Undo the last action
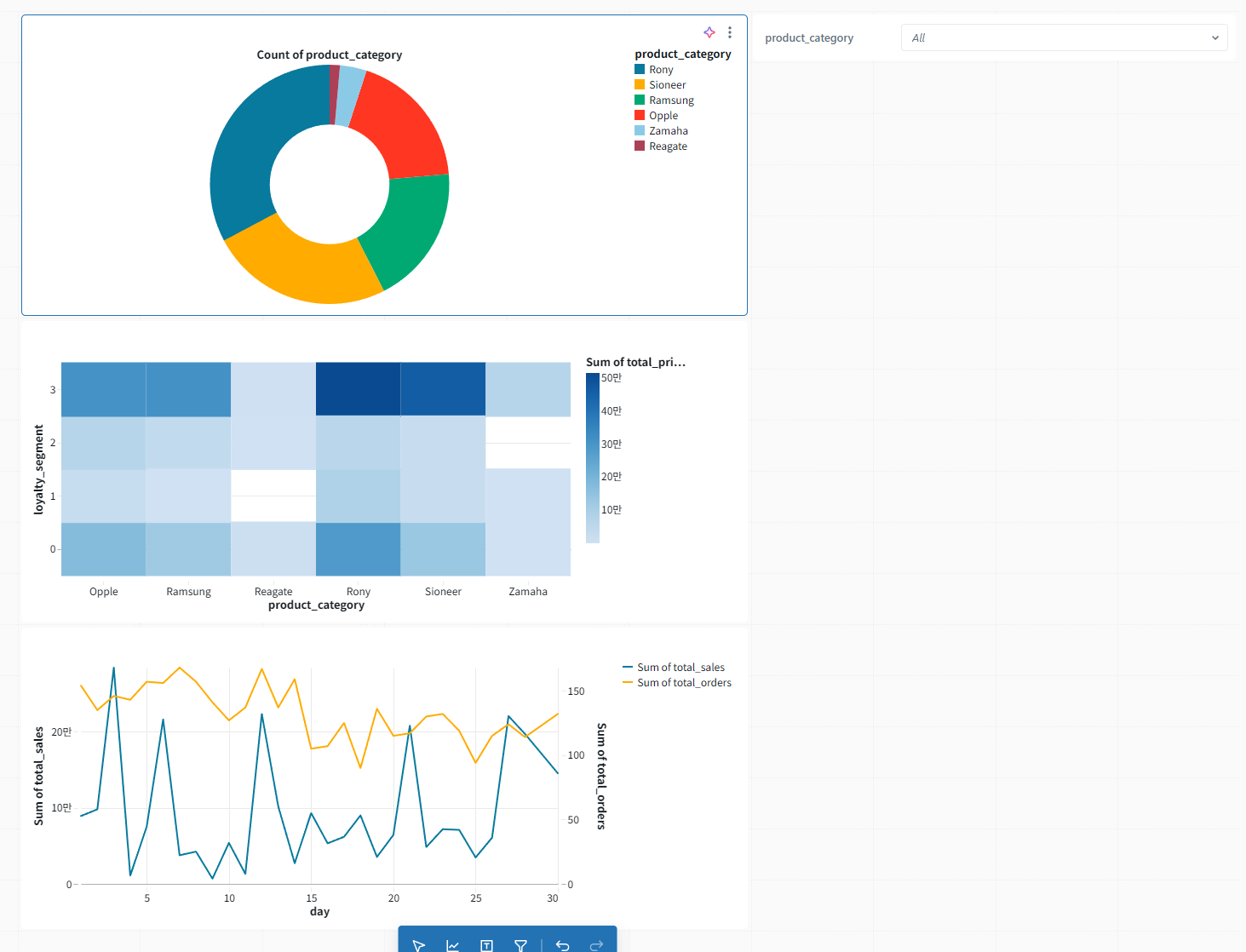The image size is (1246, 952). tap(562, 945)
